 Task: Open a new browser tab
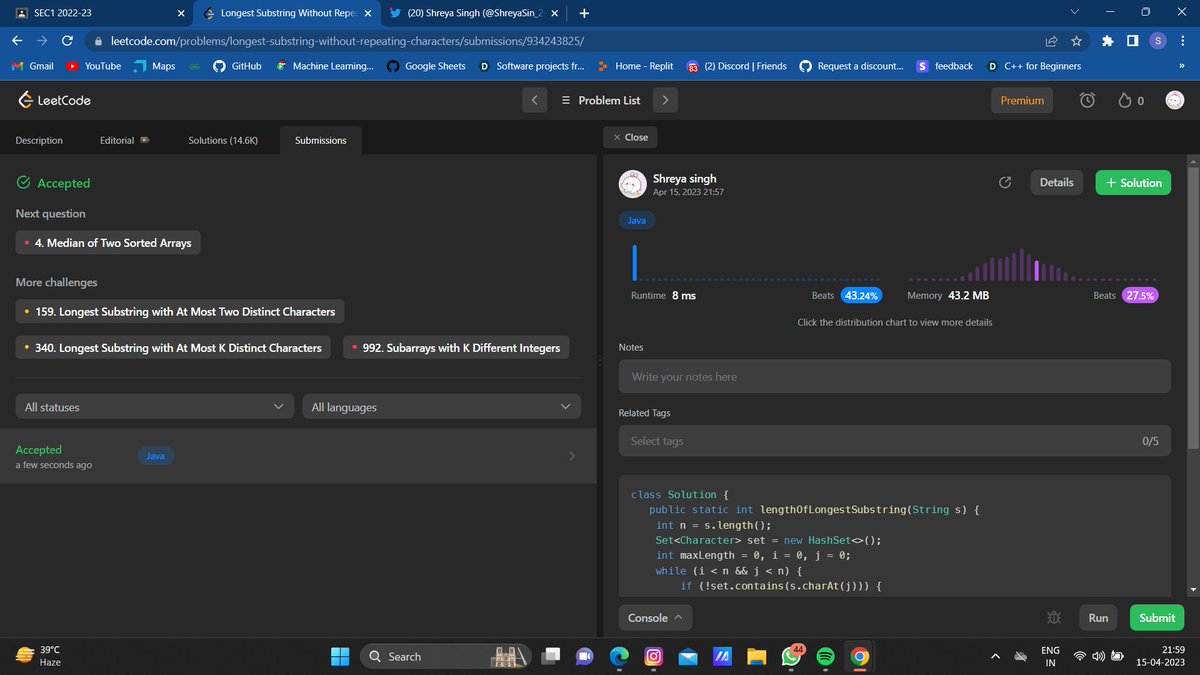tap(584, 14)
